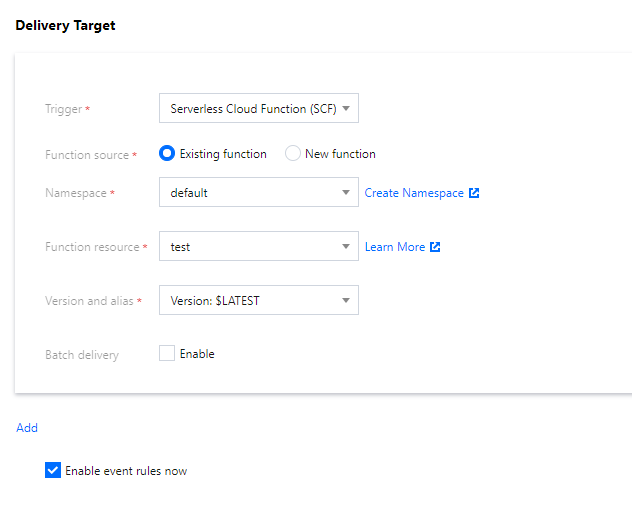The height and width of the screenshot is (530, 632).
Task: Click the Function resource dropdown arrow
Action: 346,246
